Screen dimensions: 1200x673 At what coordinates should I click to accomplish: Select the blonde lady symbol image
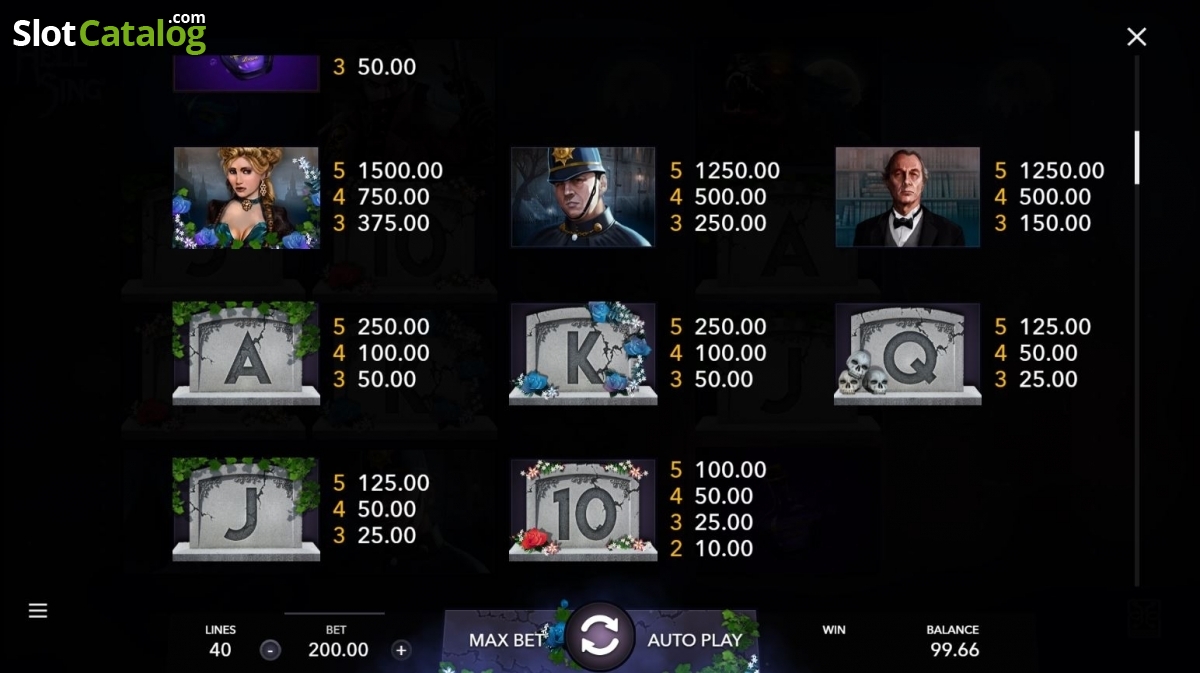pyautogui.click(x=246, y=197)
